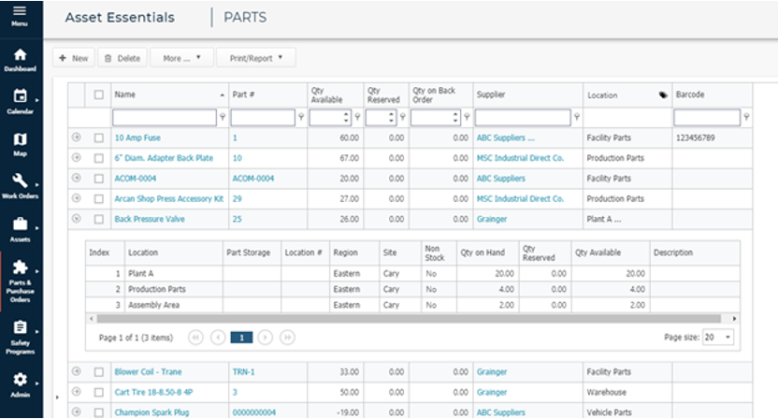778x419 pixels.
Task: Check the Back Pressure Valve checkbox
Action: 99,219
